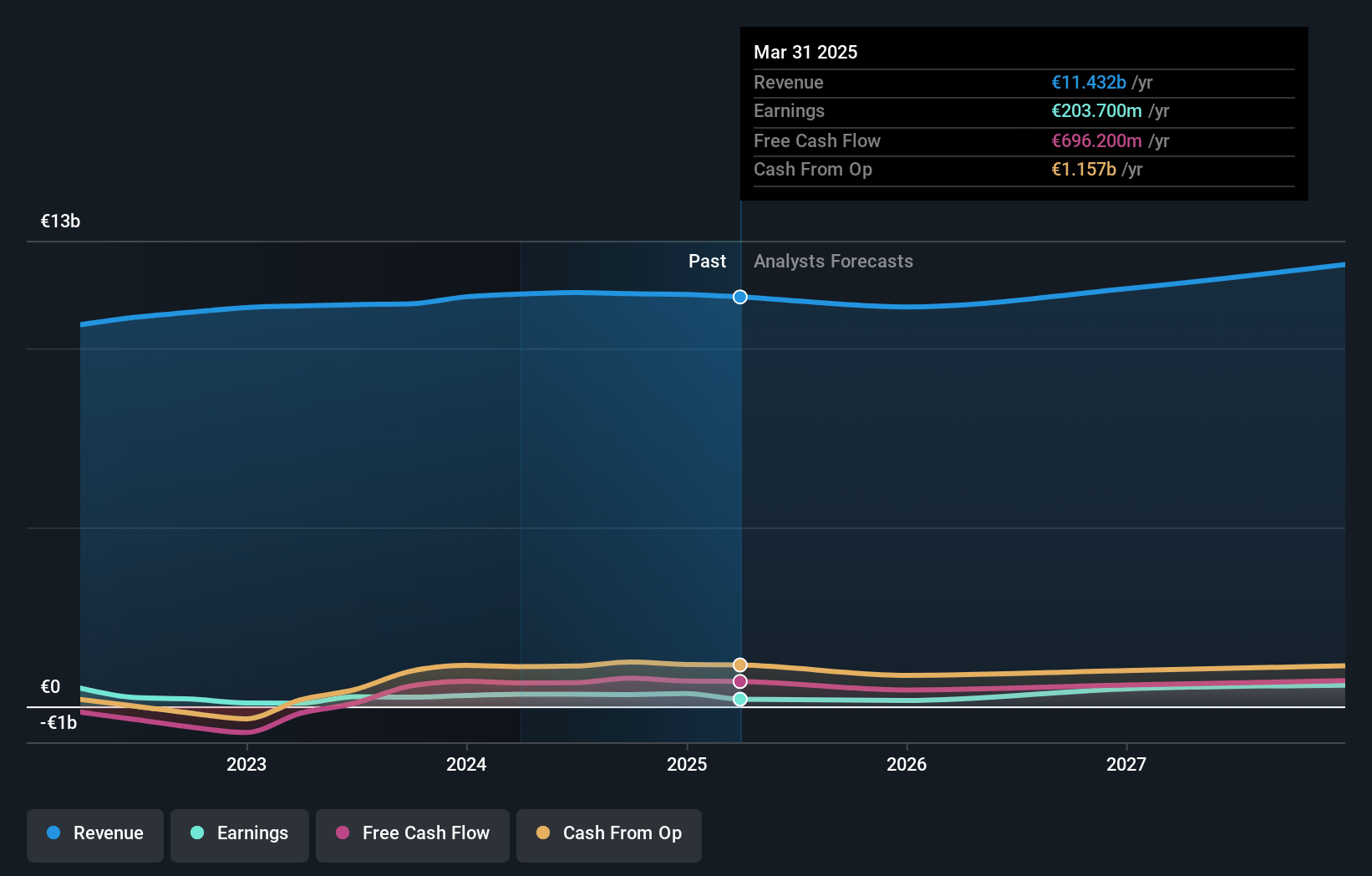
Task: Click the 2024 axis label
Action: [466, 764]
